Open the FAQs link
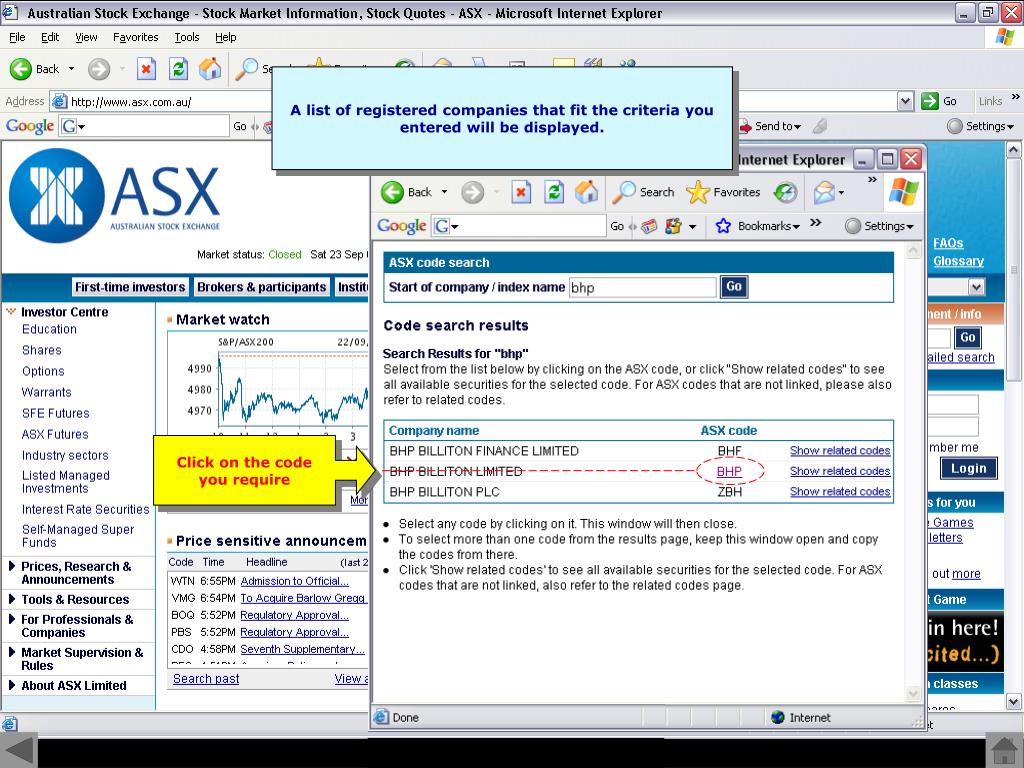1024x768 pixels. pos(948,243)
